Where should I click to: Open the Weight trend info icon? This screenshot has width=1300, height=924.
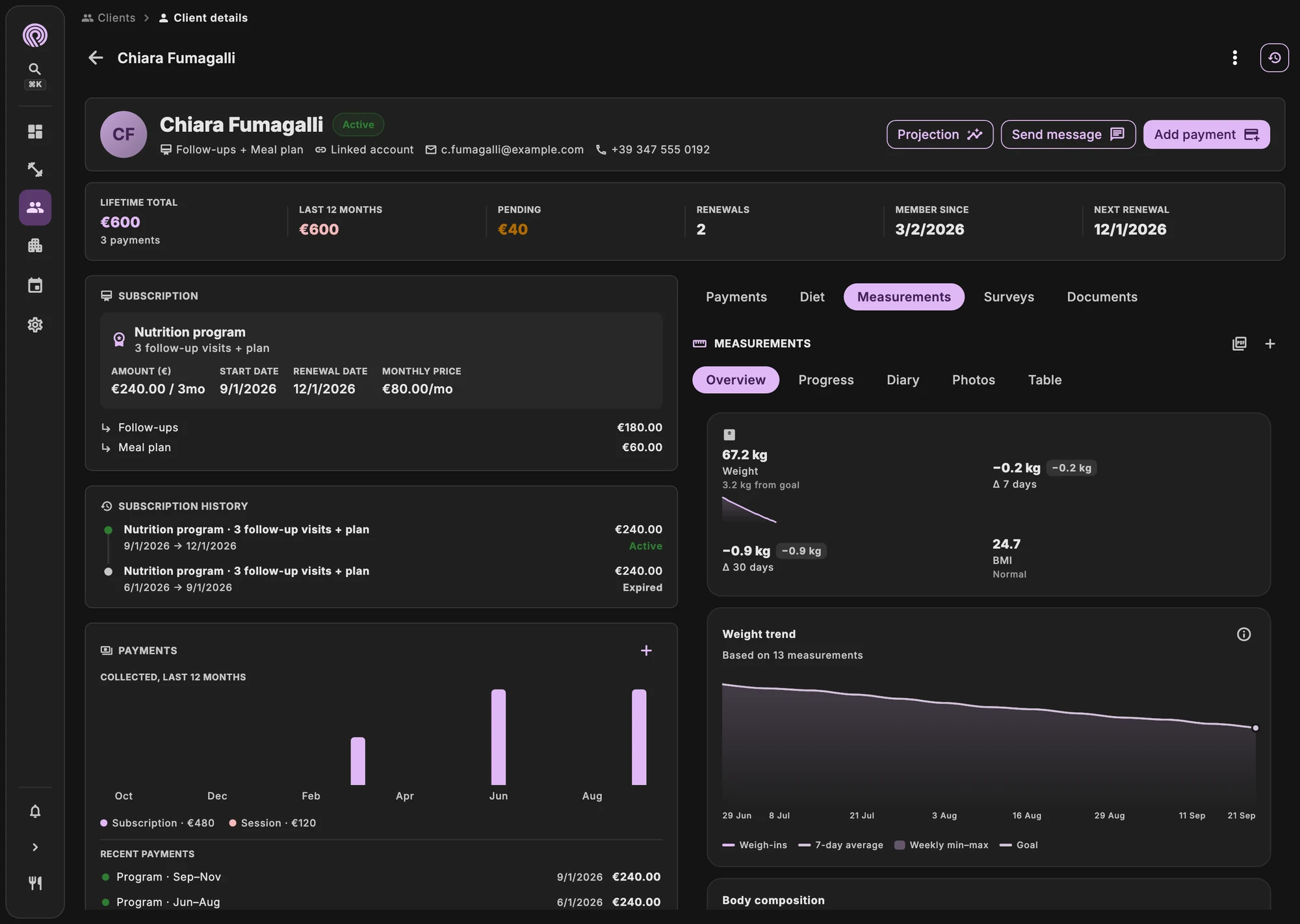1243,634
